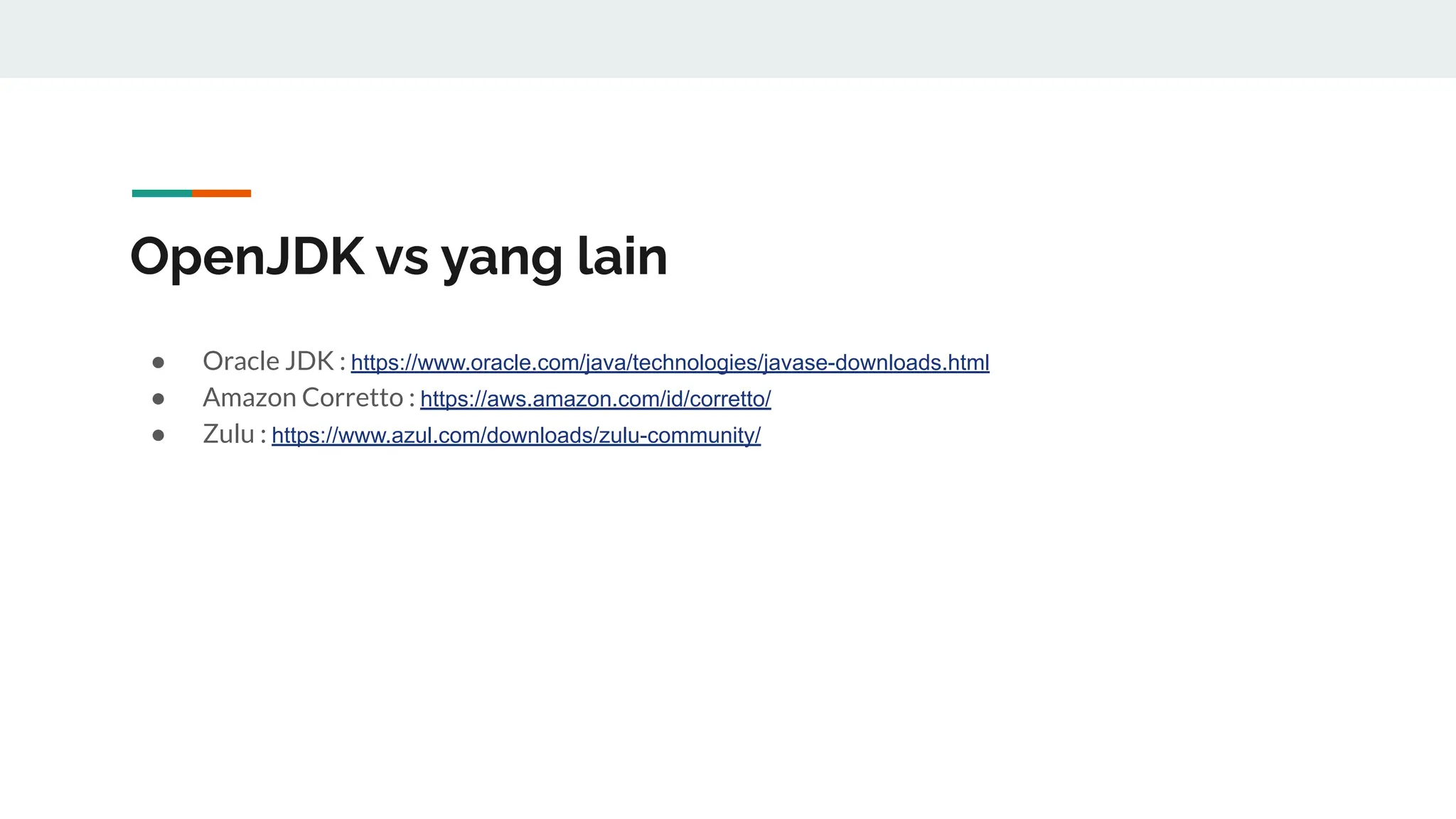1456x819 pixels.
Task: Open the Oracle JDK download link
Action: point(670,363)
